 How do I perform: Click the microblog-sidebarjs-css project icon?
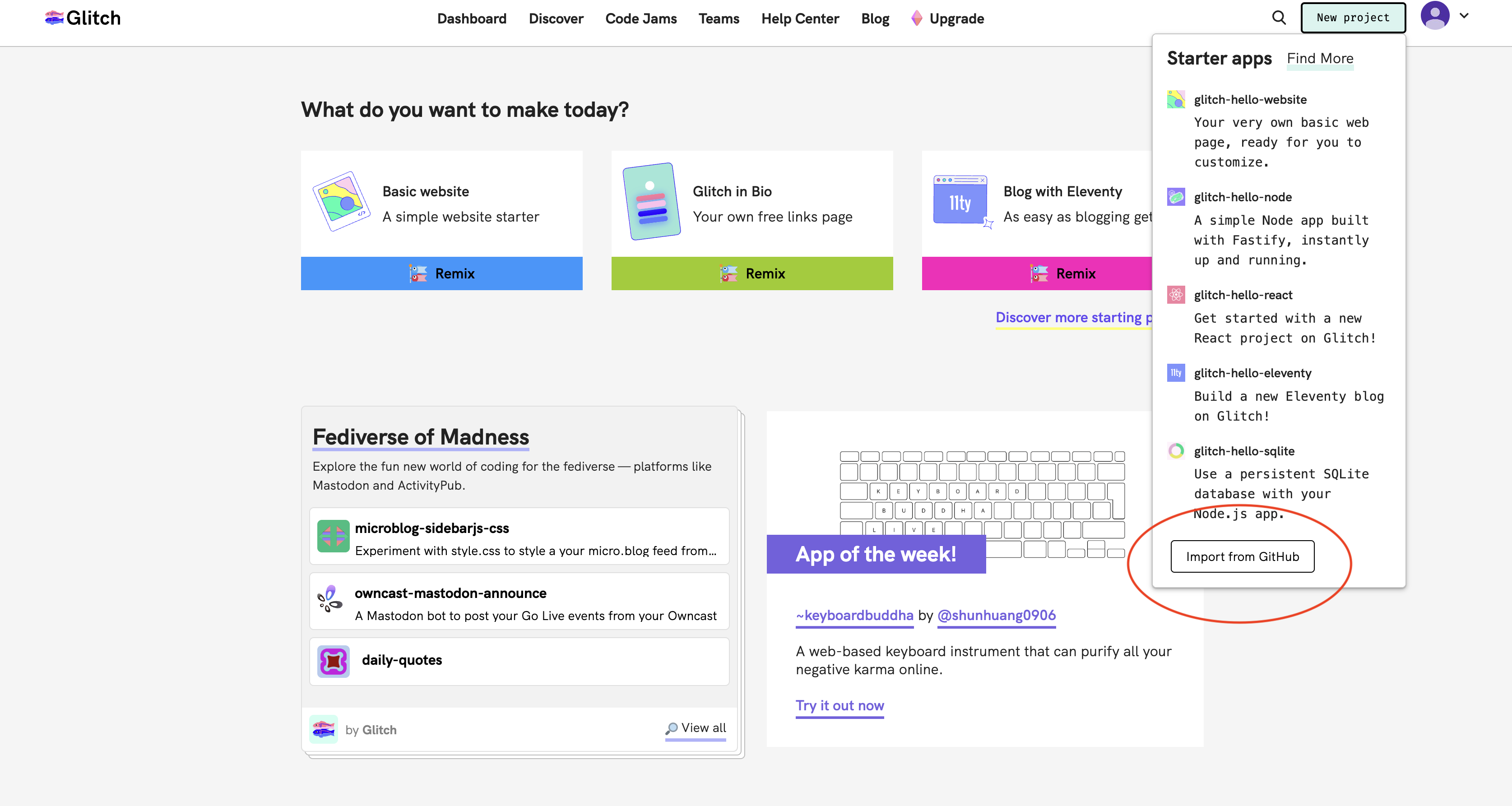(x=333, y=536)
